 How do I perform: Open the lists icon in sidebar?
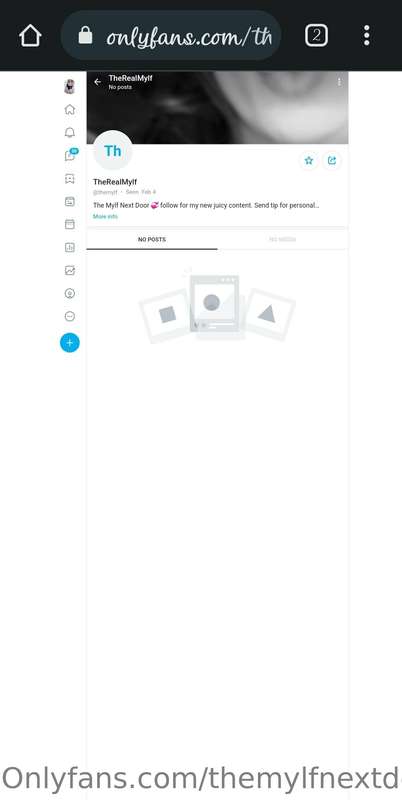click(x=70, y=202)
